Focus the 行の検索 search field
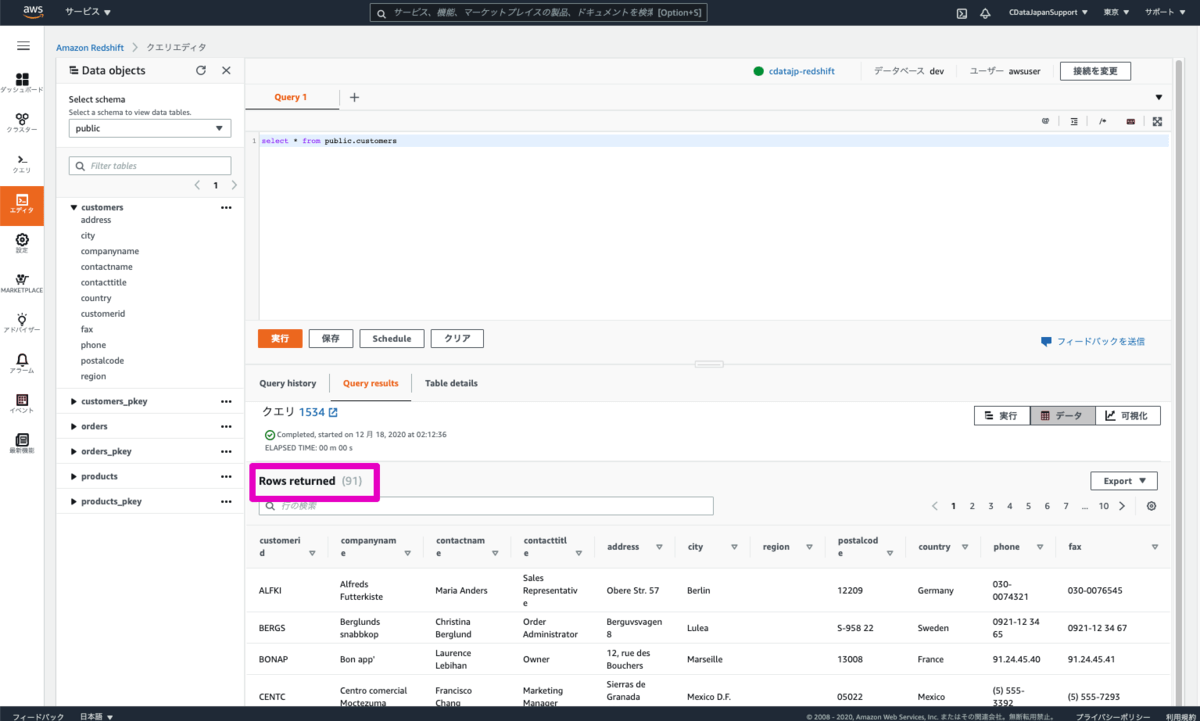This screenshot has width=1200, height=721. pos(486,506)
